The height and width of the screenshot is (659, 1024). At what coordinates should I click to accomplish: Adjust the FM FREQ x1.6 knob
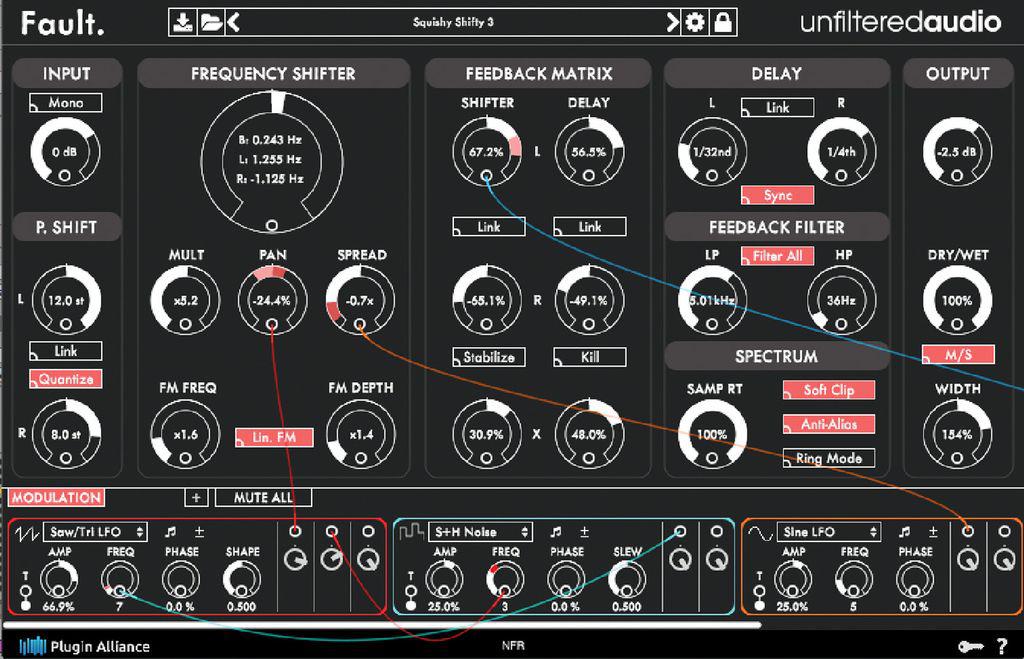tap(185, 434)
